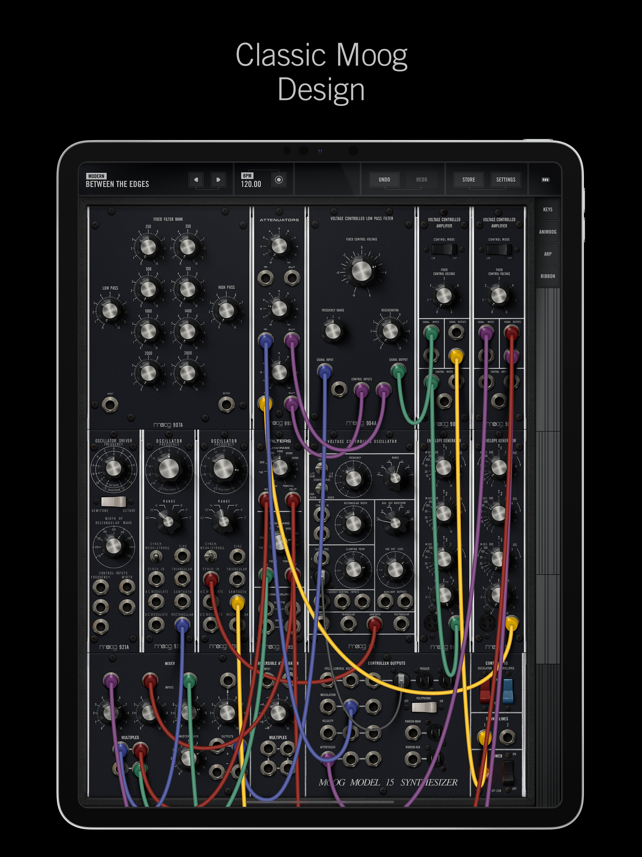Flip the Synch switch on first Oscillator
Screen dimensions: 642x857
click(x=156, y=556)
